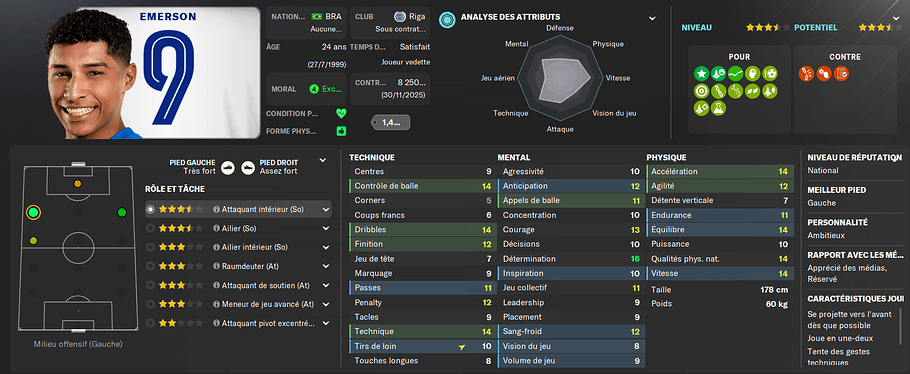This screenshot has height=374, width=910.
Task: Click the flask icon under POUR
Action: tap(718, 108)
